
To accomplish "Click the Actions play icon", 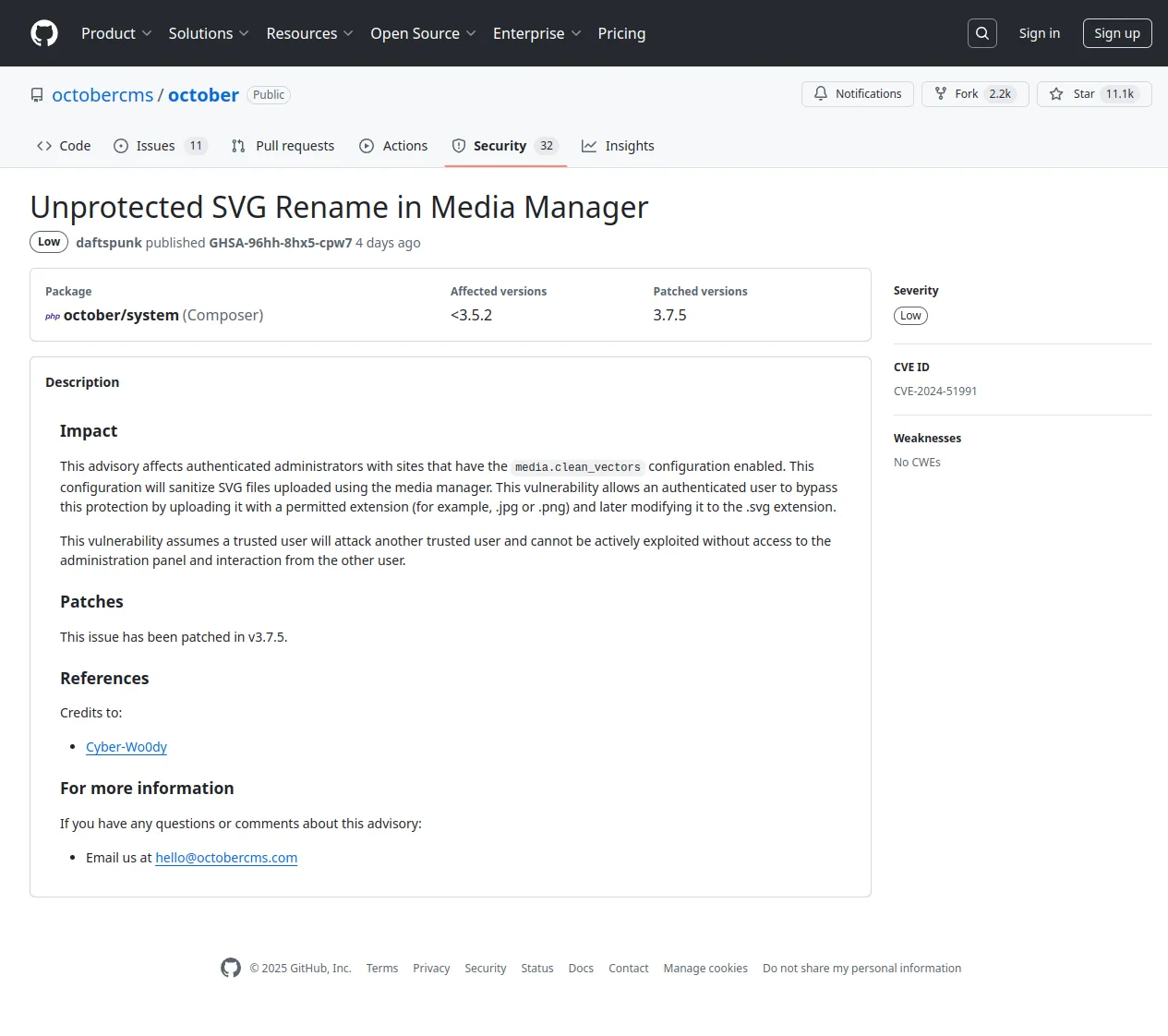I will [x=367, y=146].
